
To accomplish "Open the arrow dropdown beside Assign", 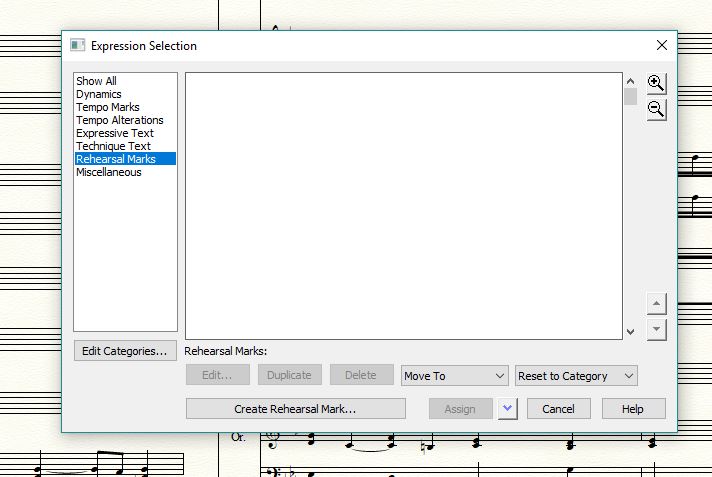I will click(x=507, y=408).
